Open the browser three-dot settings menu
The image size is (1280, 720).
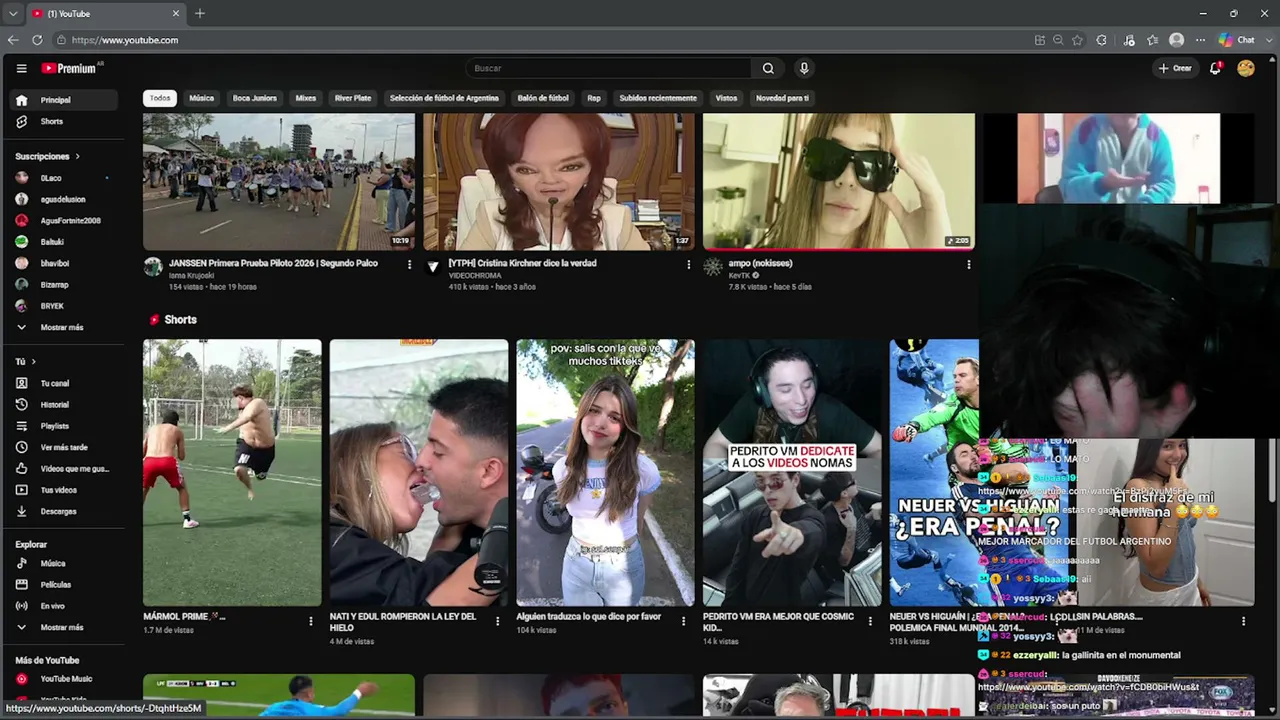point(1200,40)
